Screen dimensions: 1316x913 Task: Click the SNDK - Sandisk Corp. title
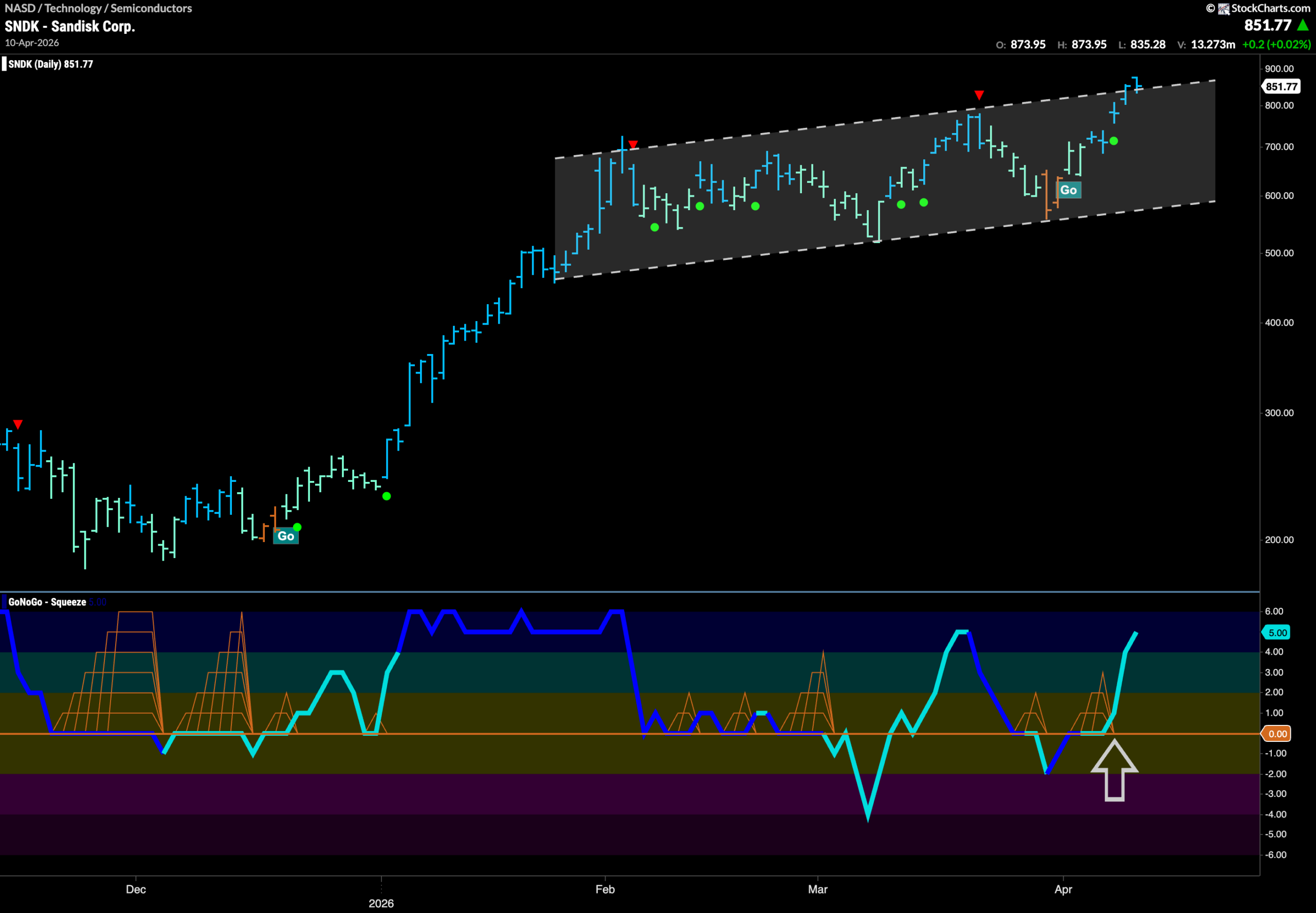[70, 26]
